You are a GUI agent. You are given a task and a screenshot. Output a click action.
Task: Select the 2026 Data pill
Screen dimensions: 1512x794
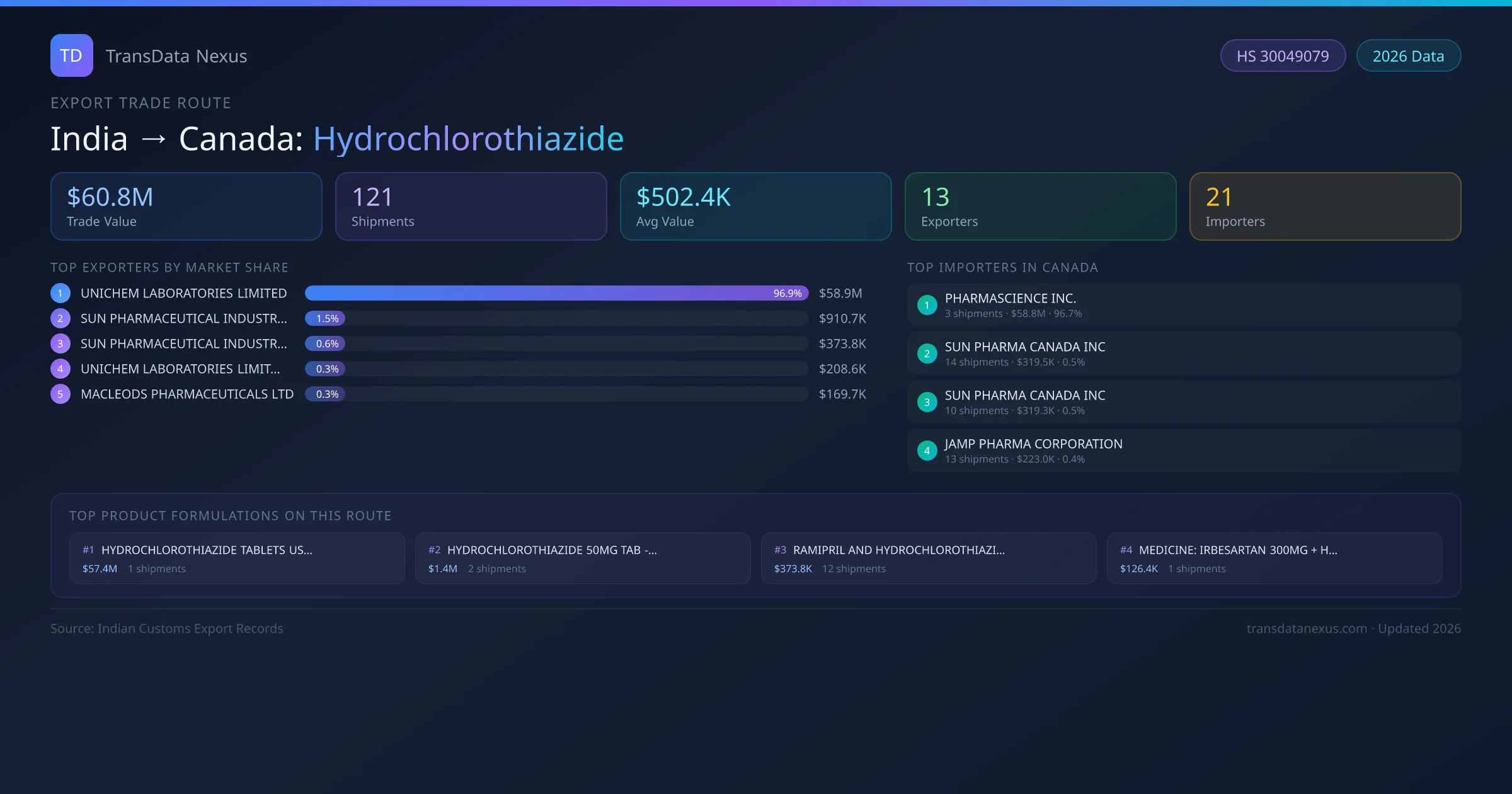1408,56
